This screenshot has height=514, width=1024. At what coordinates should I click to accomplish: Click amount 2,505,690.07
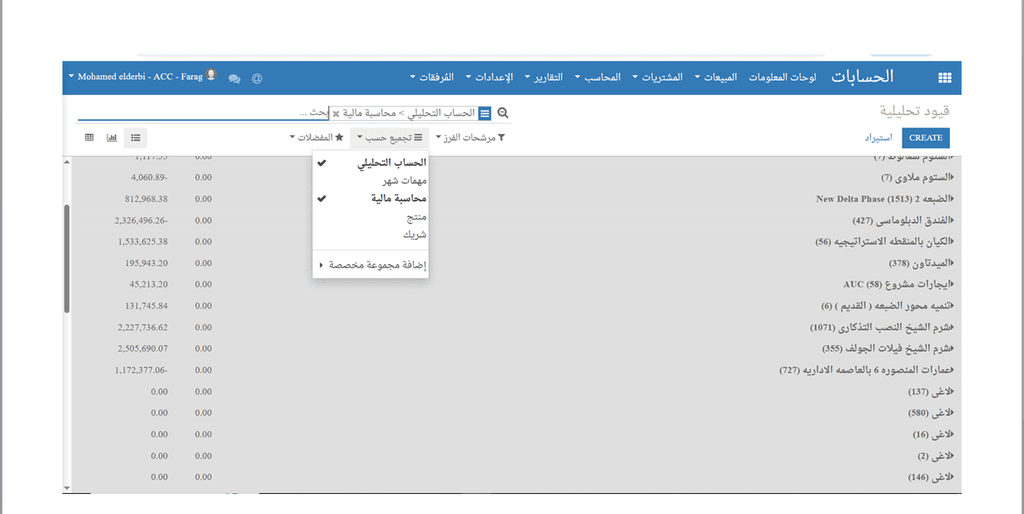pyautogui.click(x=143, y=349)
